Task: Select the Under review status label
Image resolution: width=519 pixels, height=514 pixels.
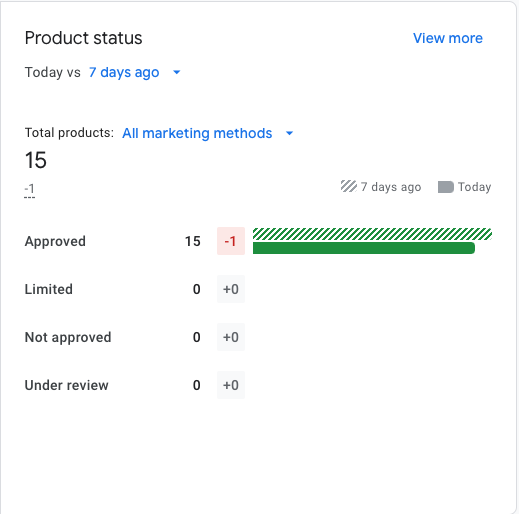Action: (67, 385)
